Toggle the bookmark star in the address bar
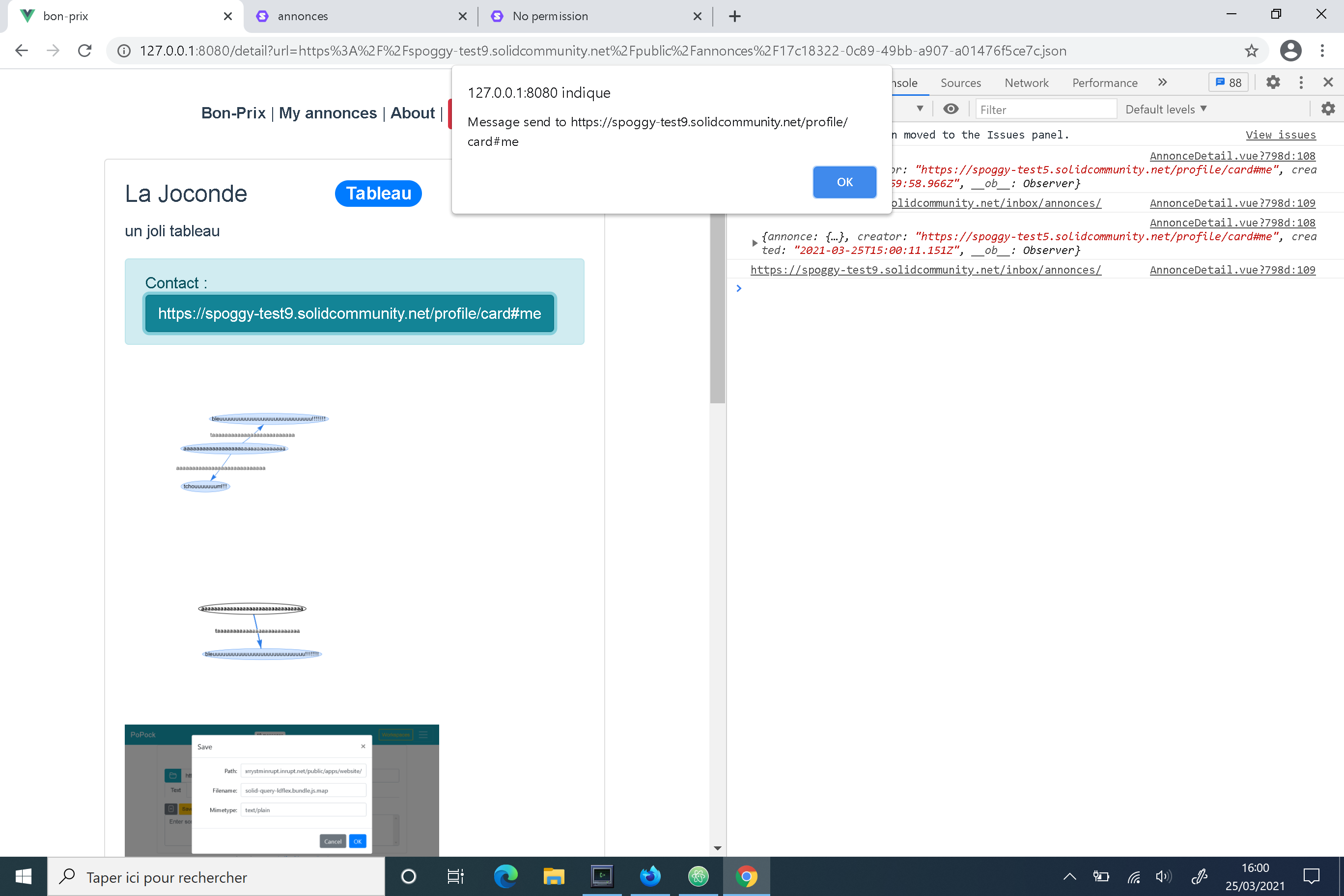1344x896 pixels. coord(1252,50)
